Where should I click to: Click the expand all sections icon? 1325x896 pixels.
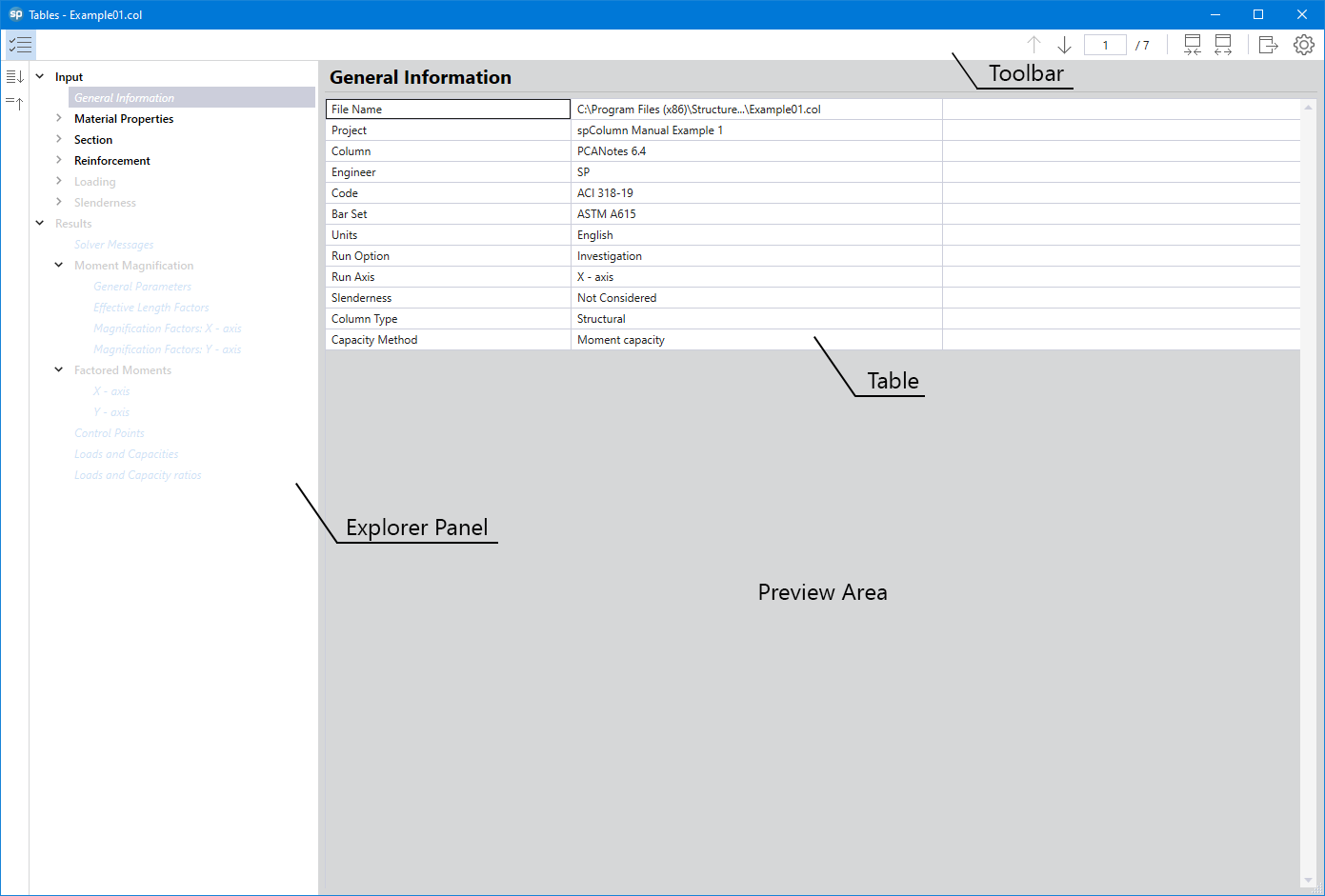click(x=13, y=75)
